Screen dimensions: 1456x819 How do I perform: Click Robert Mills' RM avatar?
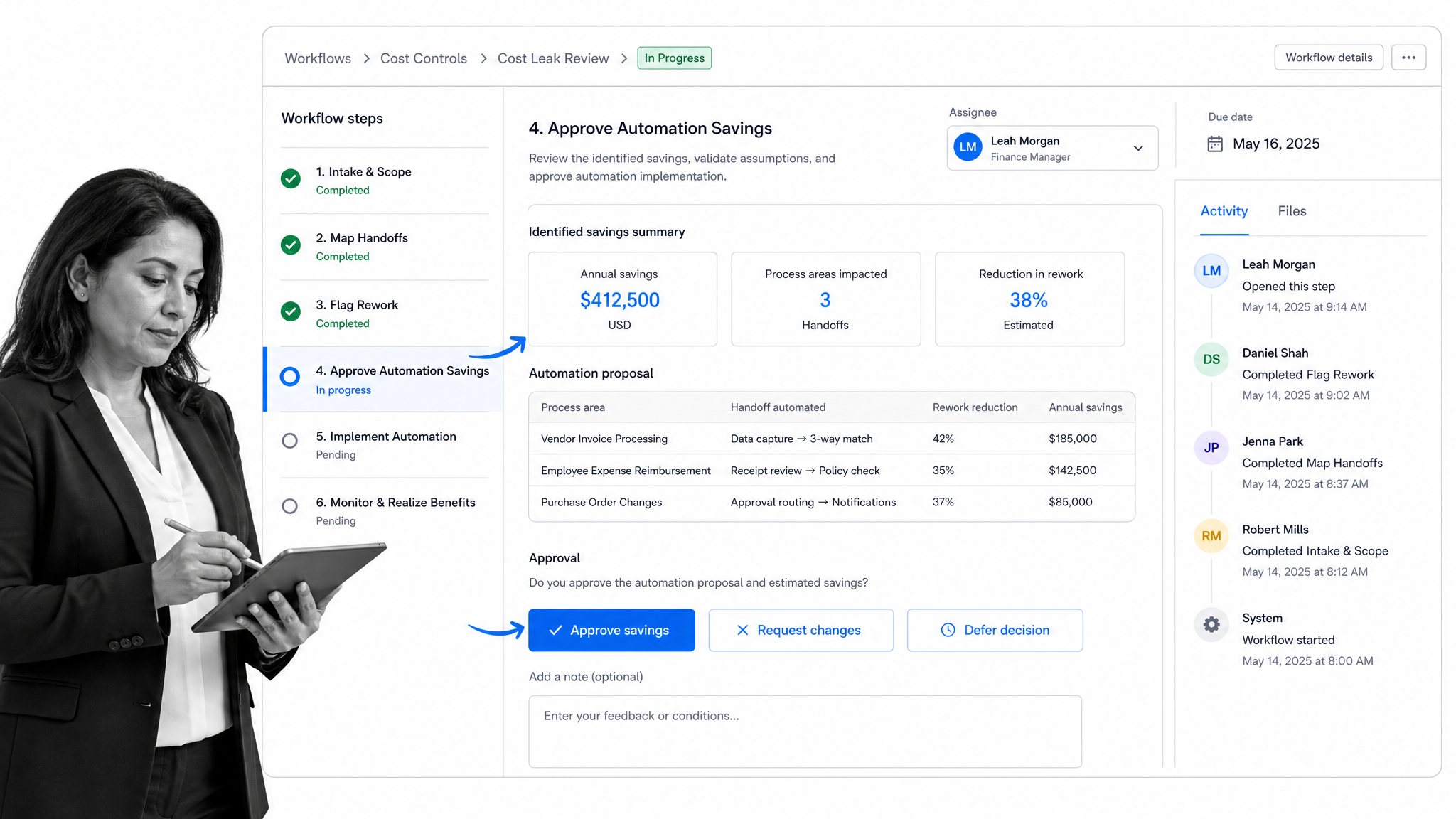(1211, 536)
